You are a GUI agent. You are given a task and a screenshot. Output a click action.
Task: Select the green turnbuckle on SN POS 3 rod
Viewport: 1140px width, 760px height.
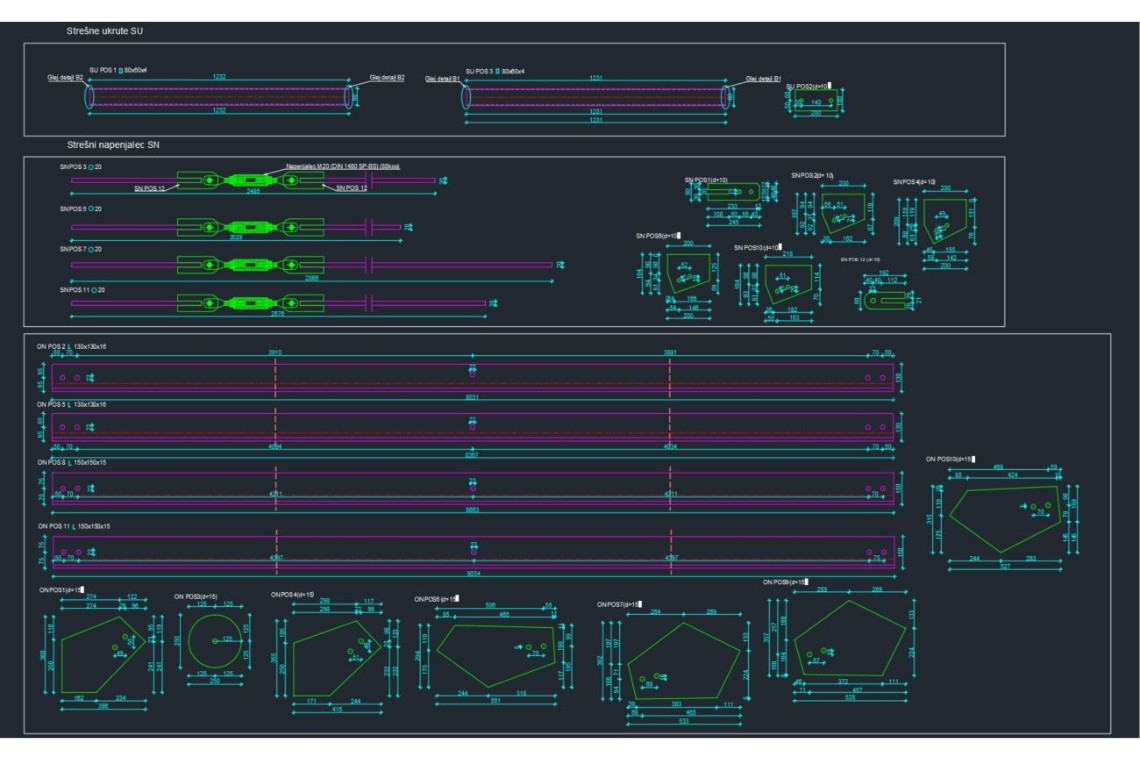tap(249, 181)
